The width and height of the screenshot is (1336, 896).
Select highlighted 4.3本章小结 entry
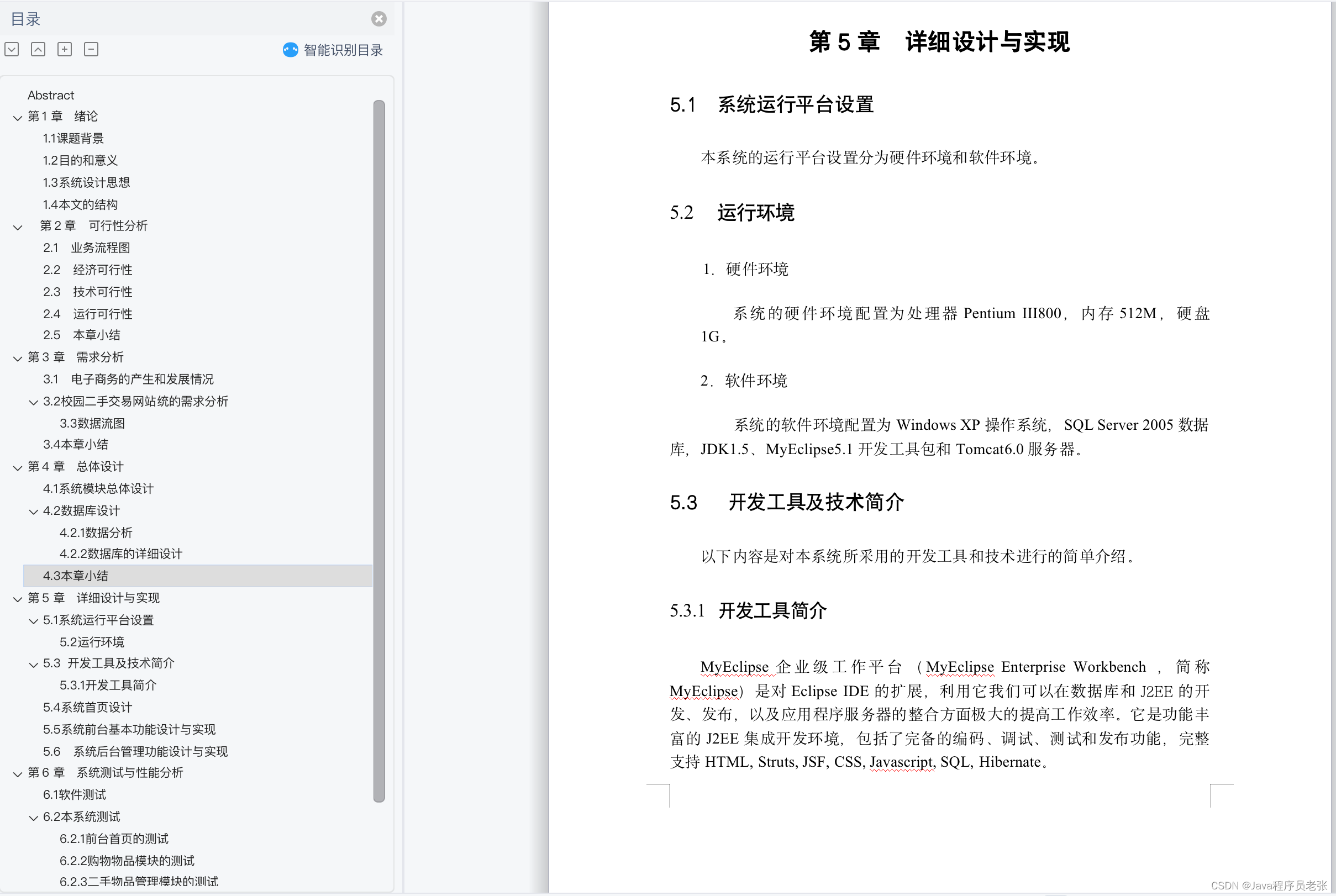(x=198, y=576)
